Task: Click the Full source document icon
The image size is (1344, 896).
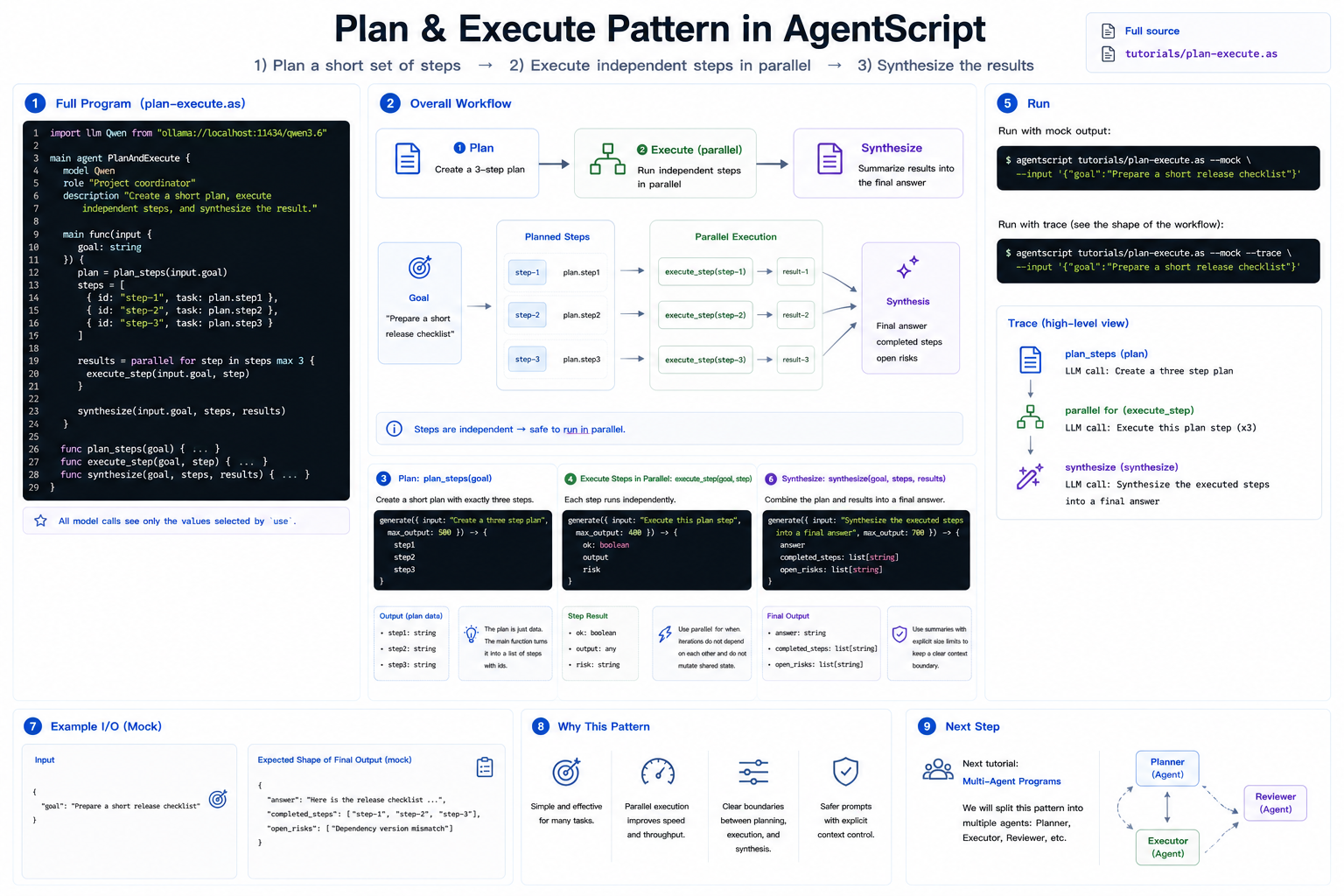Action: click(x=1108, y=31)
